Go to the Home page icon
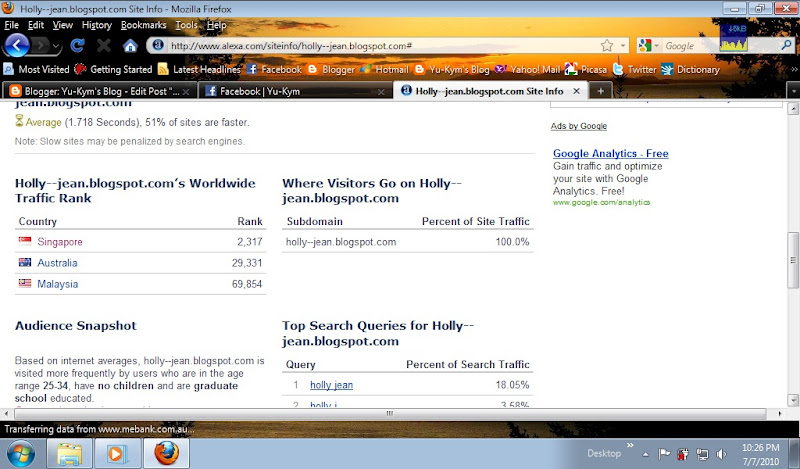 (131, 46)
